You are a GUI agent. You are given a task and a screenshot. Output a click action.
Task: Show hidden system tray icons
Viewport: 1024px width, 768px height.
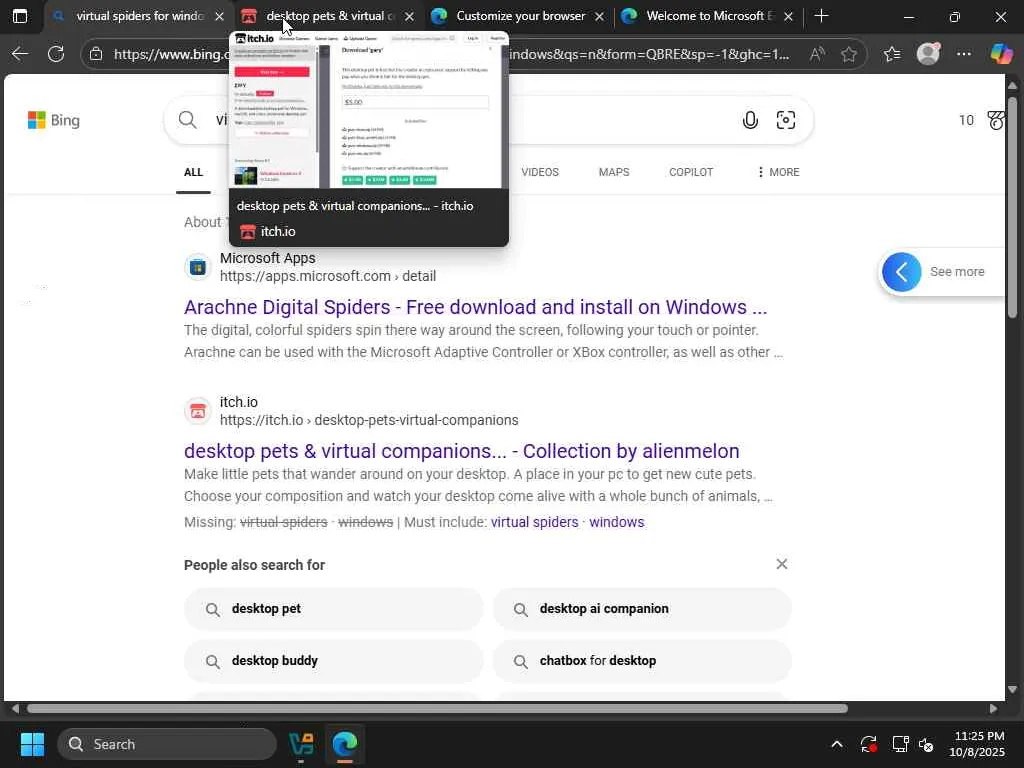[x=837, y=744]
